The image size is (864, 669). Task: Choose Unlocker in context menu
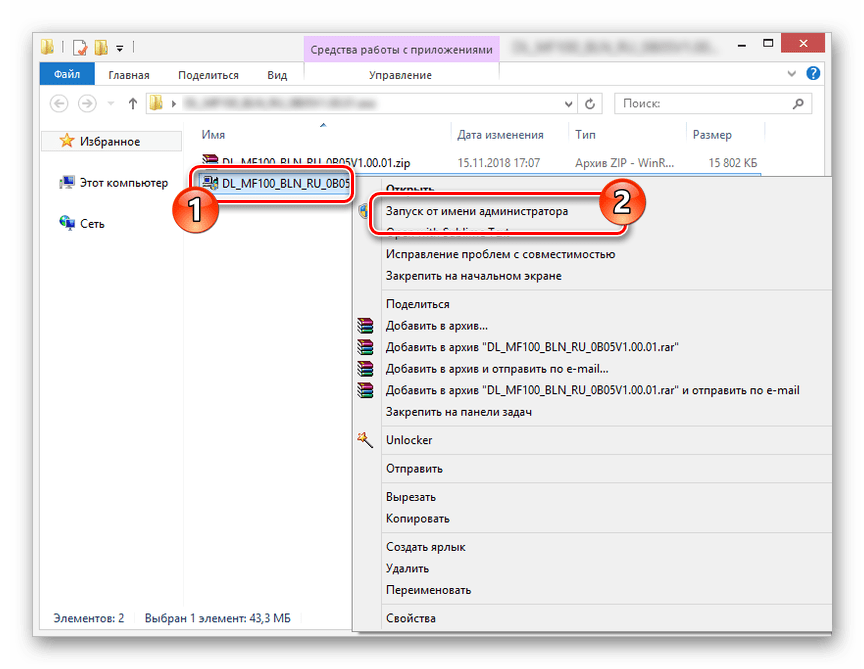coord(409,440)
